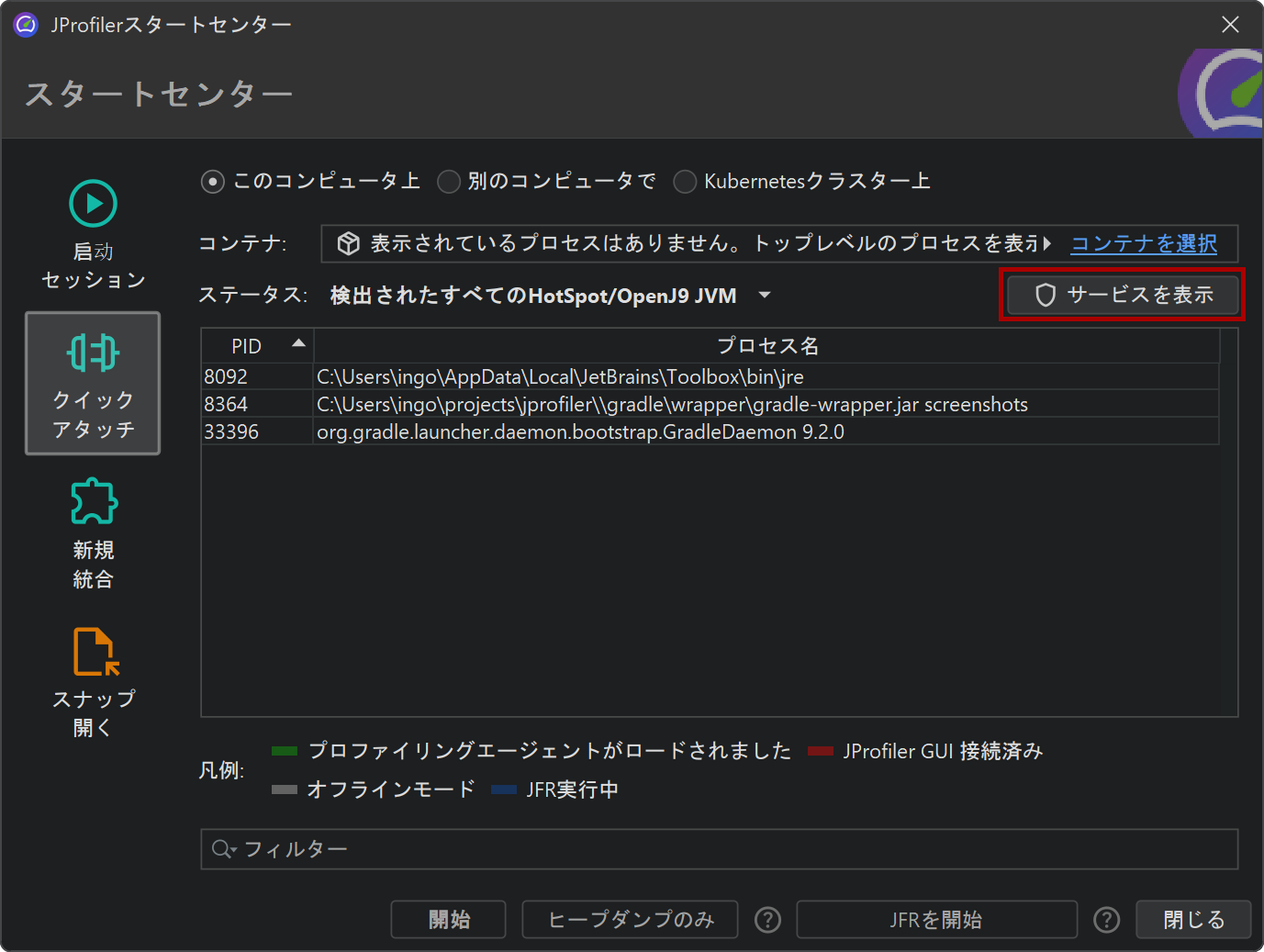The height and width of the screenshot is (952, 1264).
Task: Select the Quick Attach (クイックアタッチ) icon
Action: tap(93, 383)
